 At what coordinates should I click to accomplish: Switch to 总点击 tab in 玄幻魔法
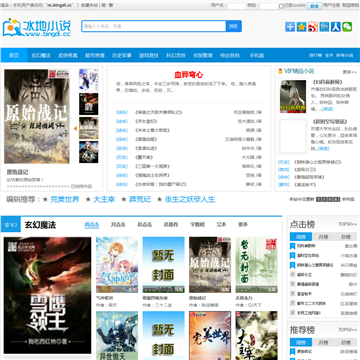pos(145,225)
